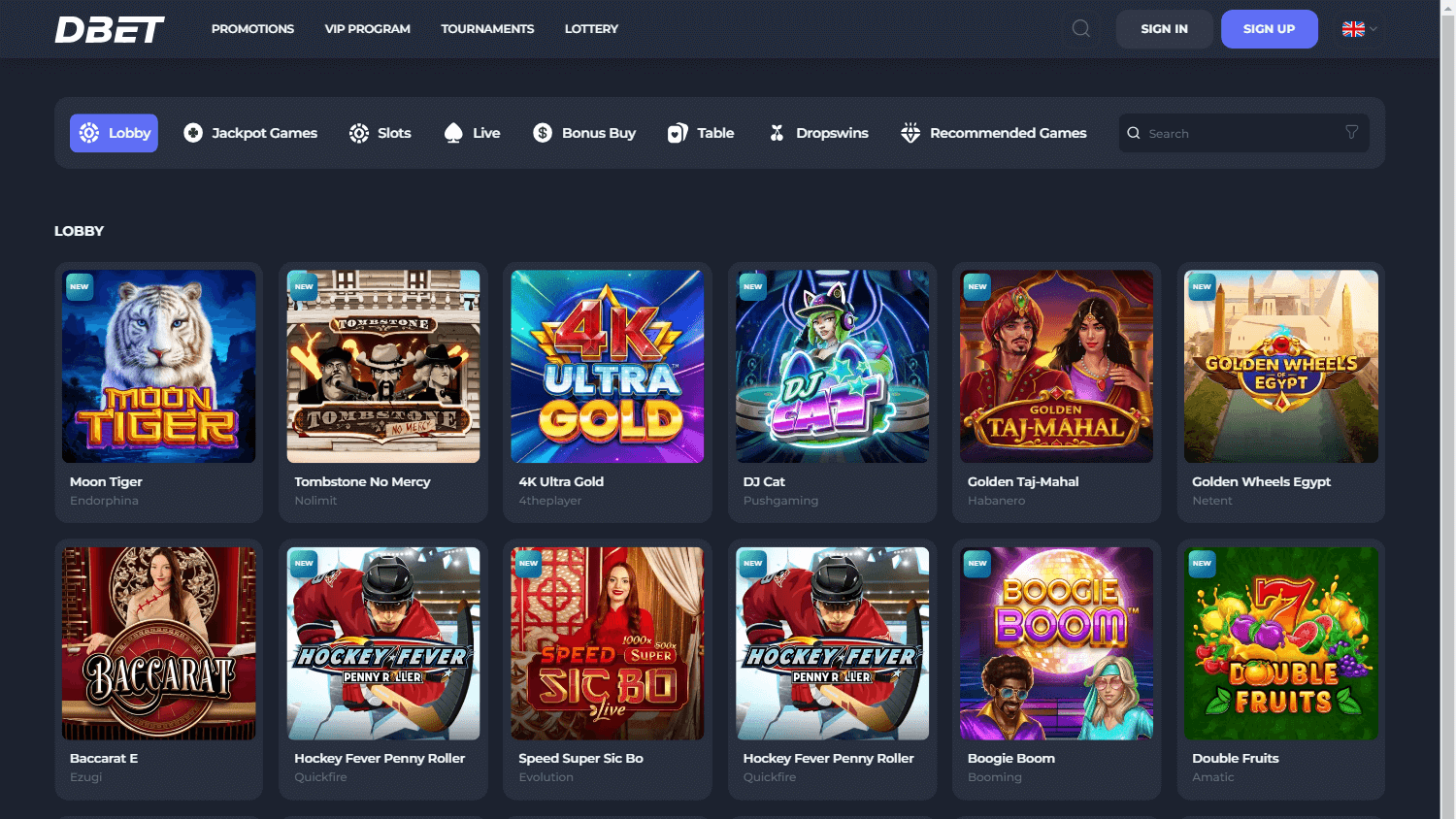Open Recommended Games tab

click(994, 133)
